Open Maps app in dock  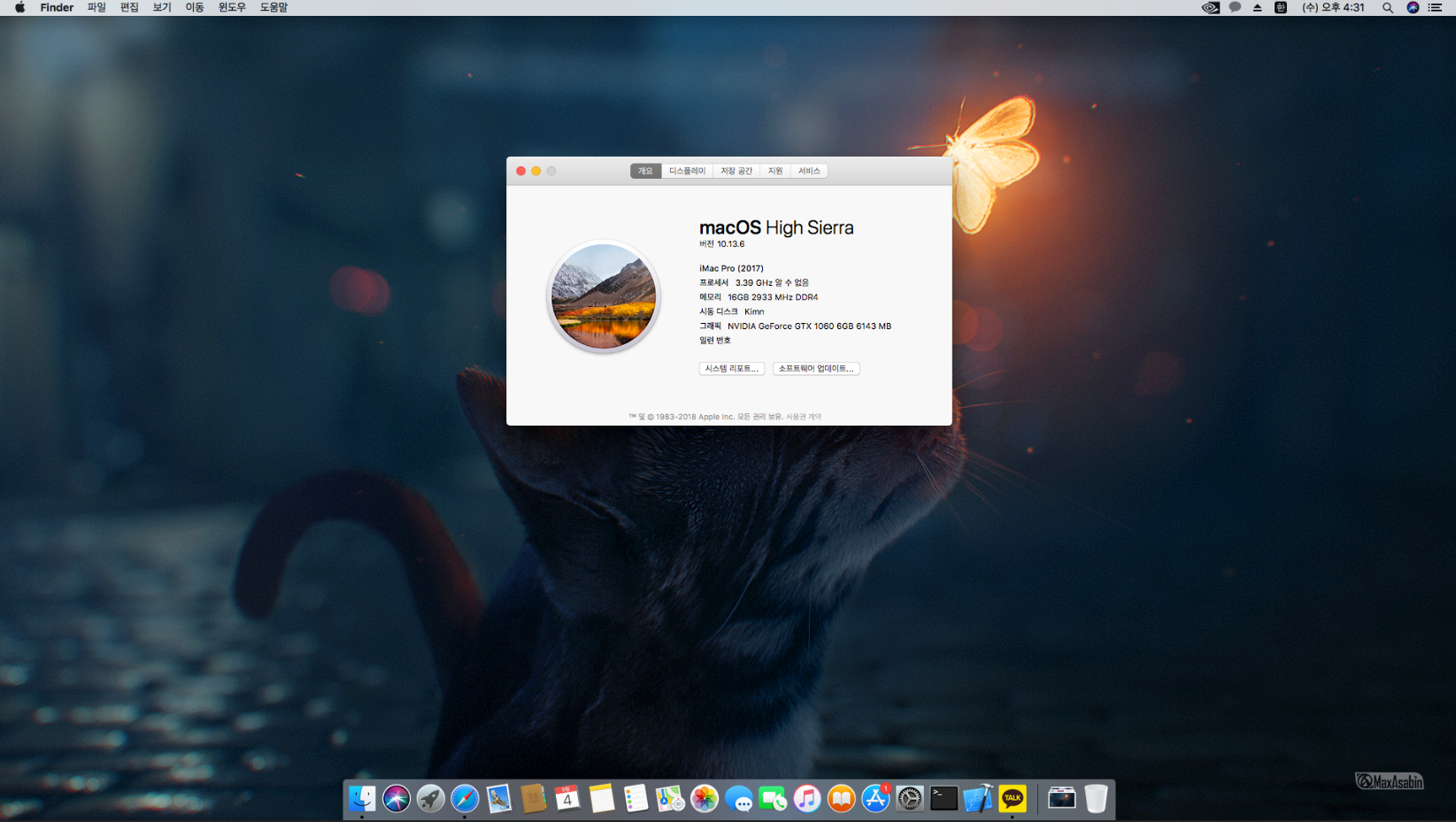pos(670,799)
